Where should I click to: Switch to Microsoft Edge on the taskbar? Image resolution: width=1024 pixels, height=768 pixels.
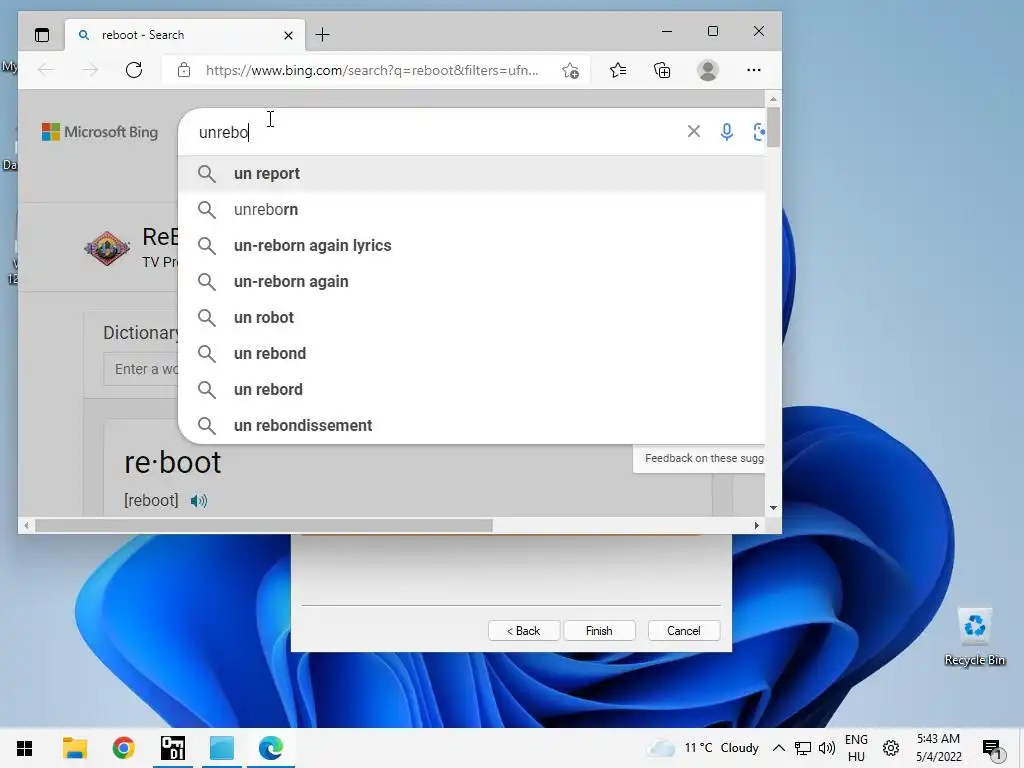coord(271,748)
